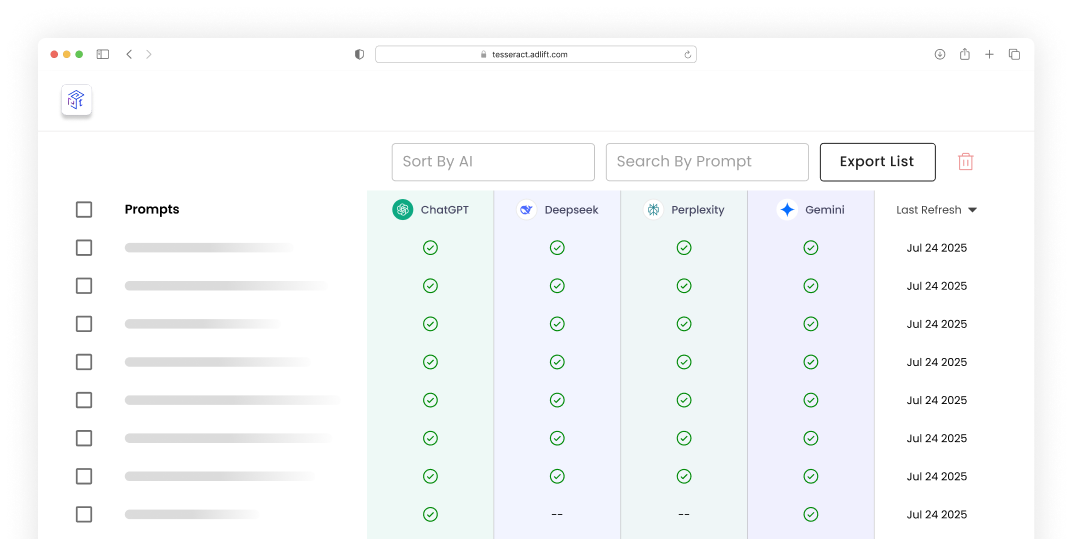Tick the checkbox of the second prompt row
This screenshot has height=539, width=1073.
[x=83, y=286]
